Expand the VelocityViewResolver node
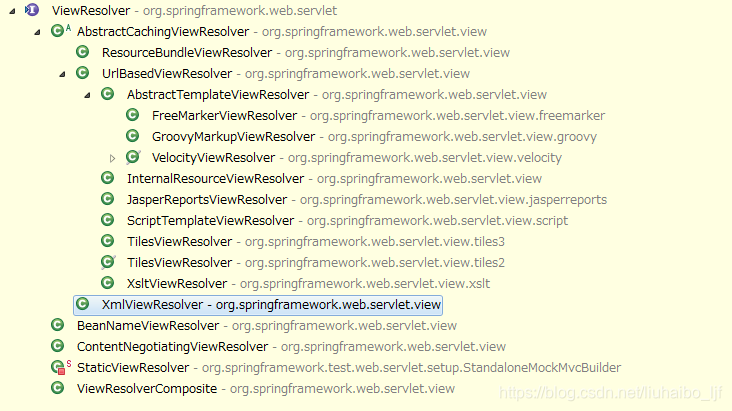This screenshot has height=411, width=732. (112, 158)
